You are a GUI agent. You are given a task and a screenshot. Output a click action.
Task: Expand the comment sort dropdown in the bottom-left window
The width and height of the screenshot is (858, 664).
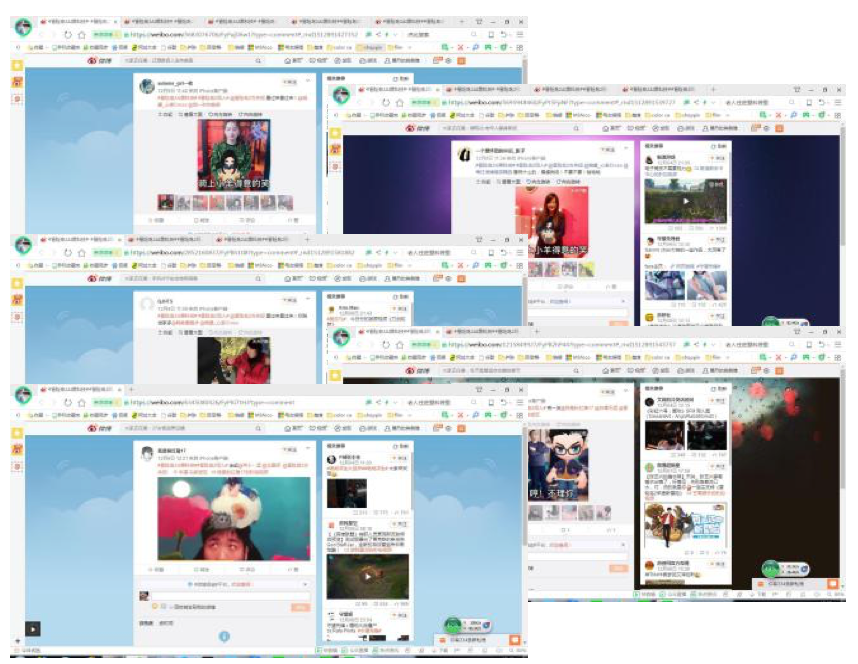coord(305,585)
